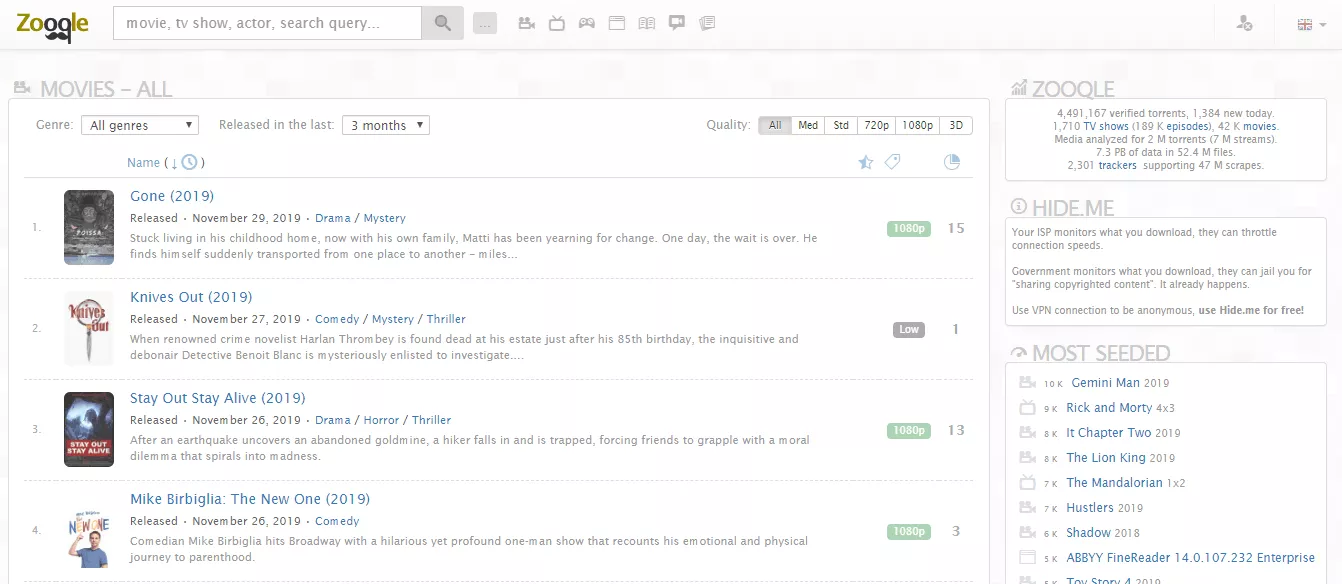Open Gemini Man in Most Seeded
This screenshot has width=1342, height=584.
(1105, 383)
